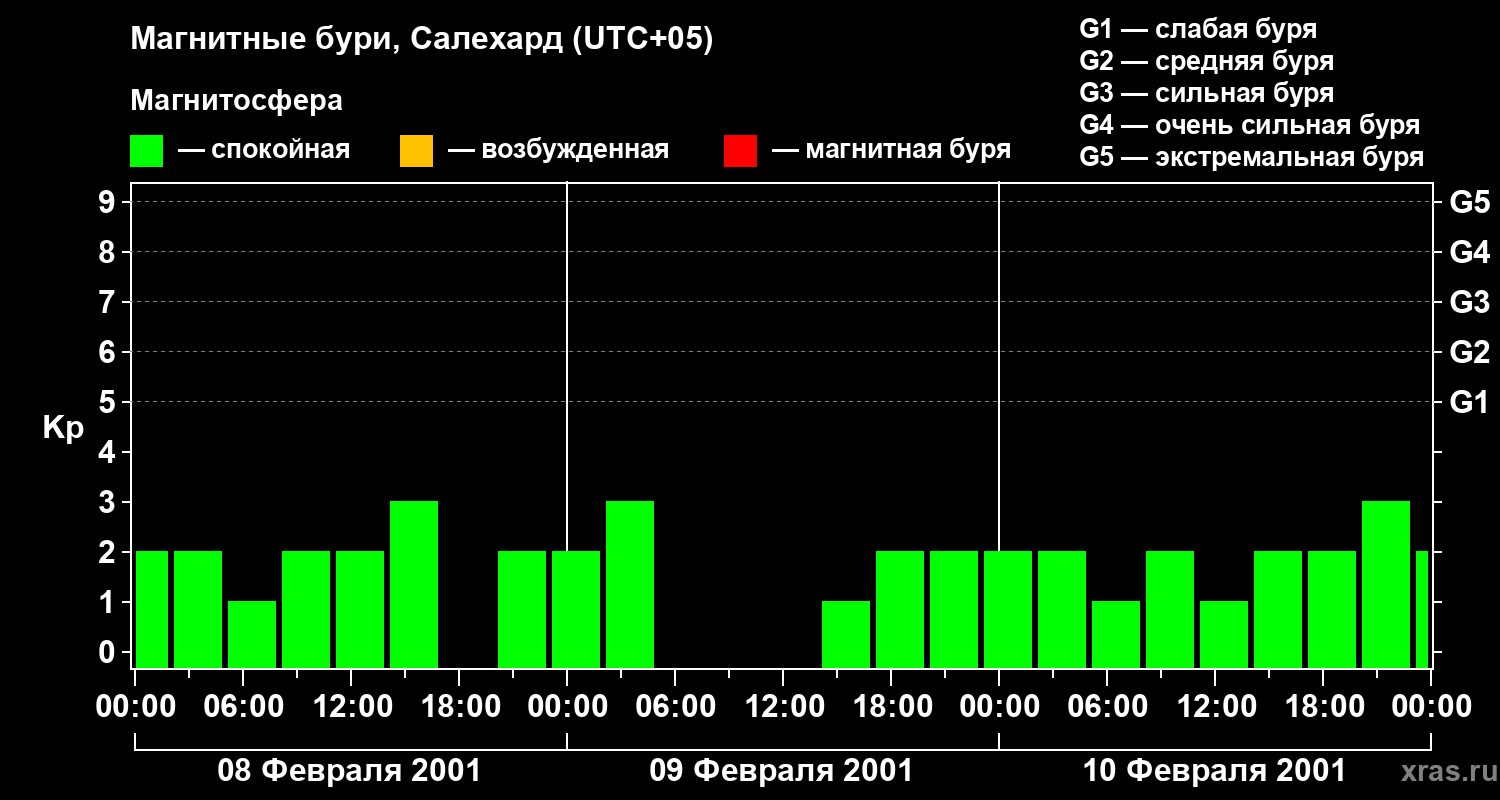Select the title 'Магнитные бури, Салехард (UTC+05)'

[422, 40]
